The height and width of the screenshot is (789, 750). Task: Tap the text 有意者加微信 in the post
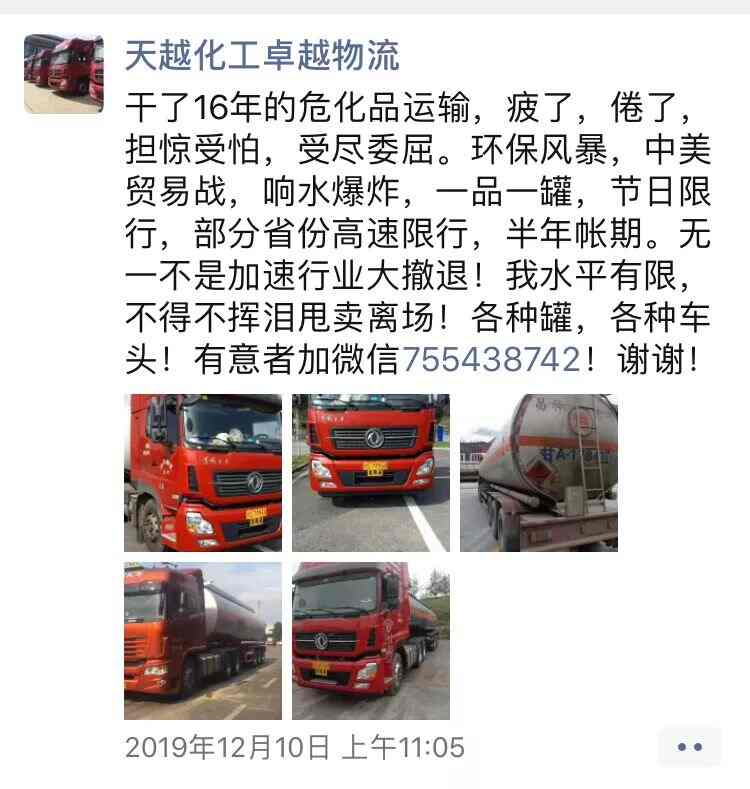click(297, 359)
